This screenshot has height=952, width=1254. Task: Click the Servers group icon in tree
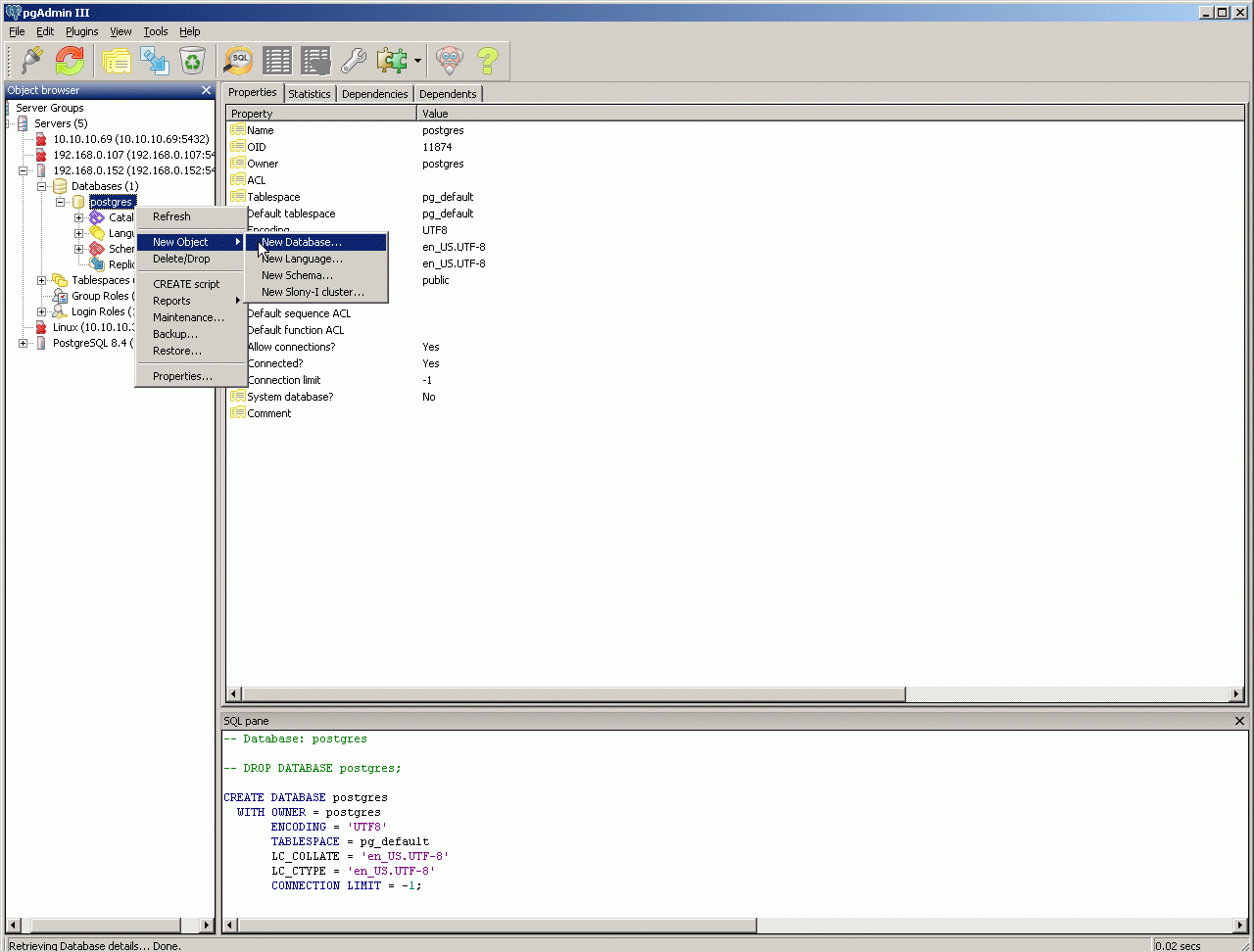click(x=23, y=123)
